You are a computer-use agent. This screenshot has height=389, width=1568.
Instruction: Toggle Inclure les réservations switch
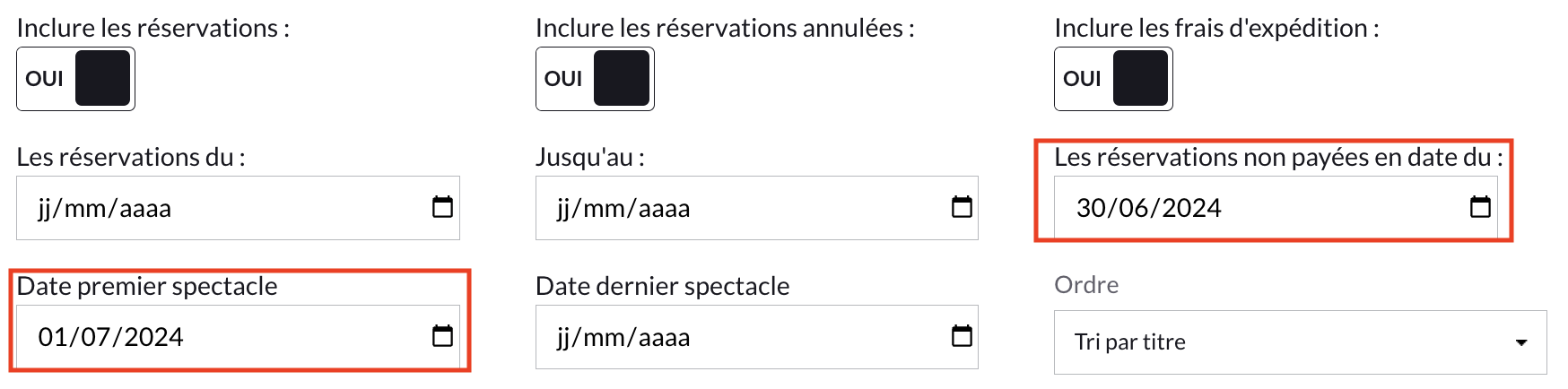point(75,79)
